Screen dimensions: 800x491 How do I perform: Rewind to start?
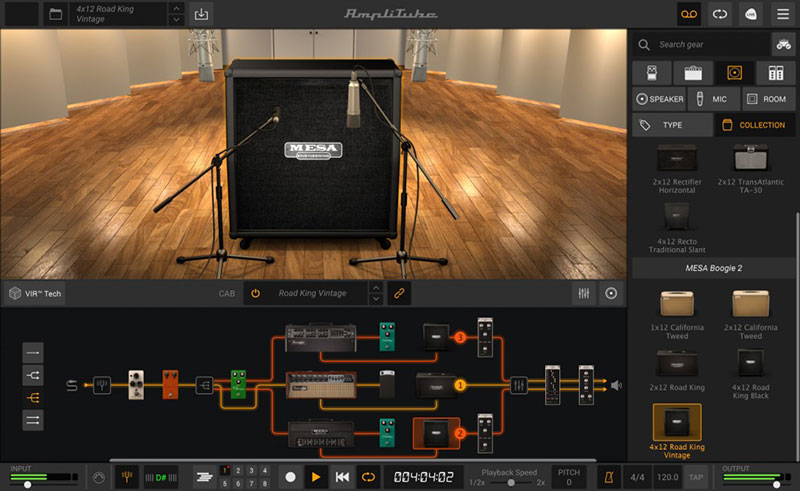pyautogui.click(x=342, y=477)
